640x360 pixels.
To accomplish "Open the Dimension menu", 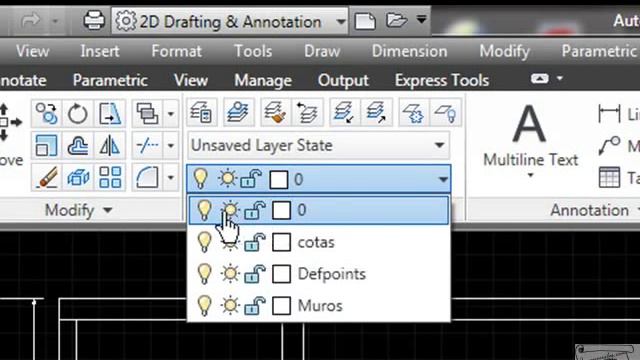I will pos(409,51).
